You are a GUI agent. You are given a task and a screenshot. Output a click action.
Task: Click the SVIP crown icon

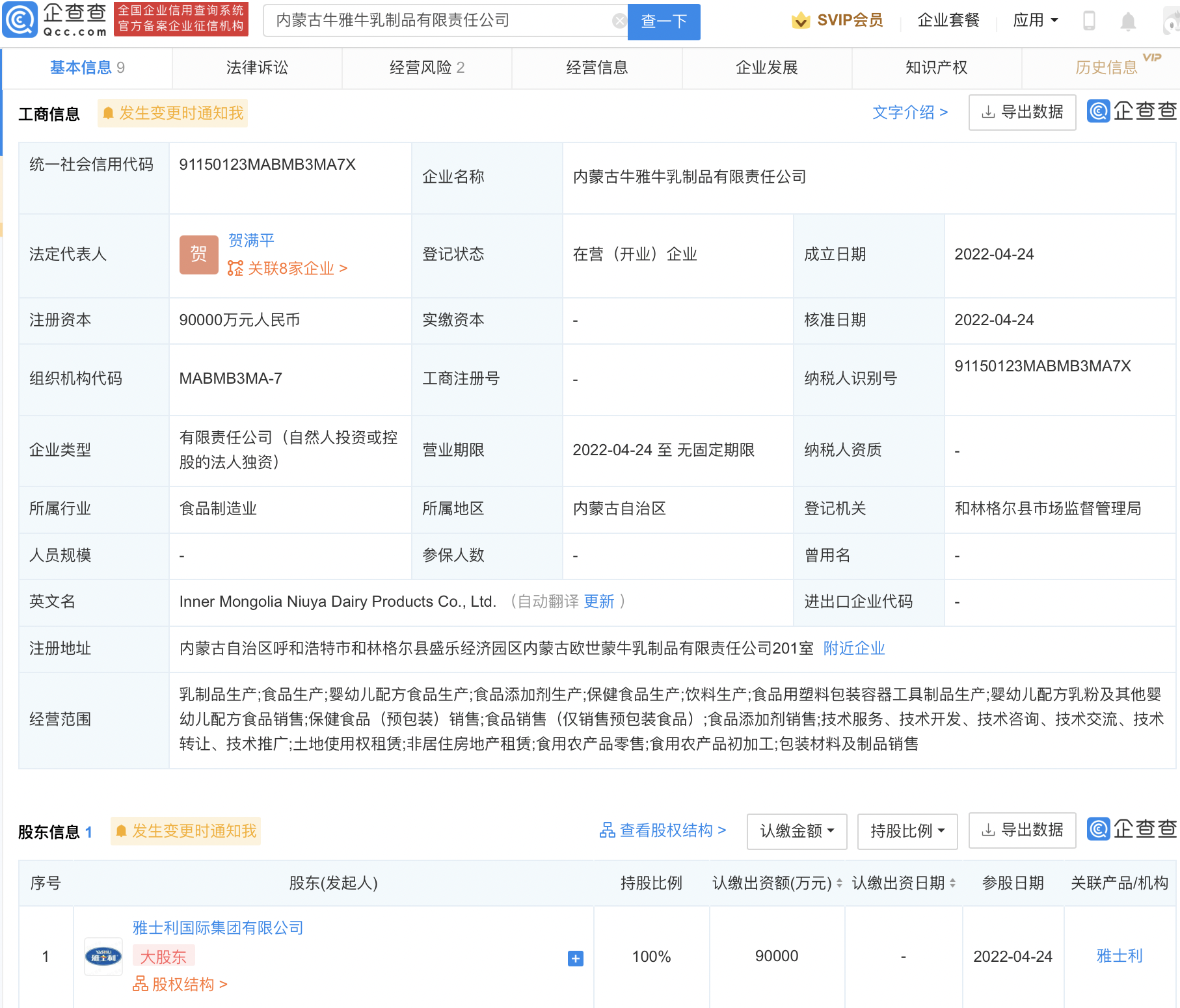coord(801,21)
